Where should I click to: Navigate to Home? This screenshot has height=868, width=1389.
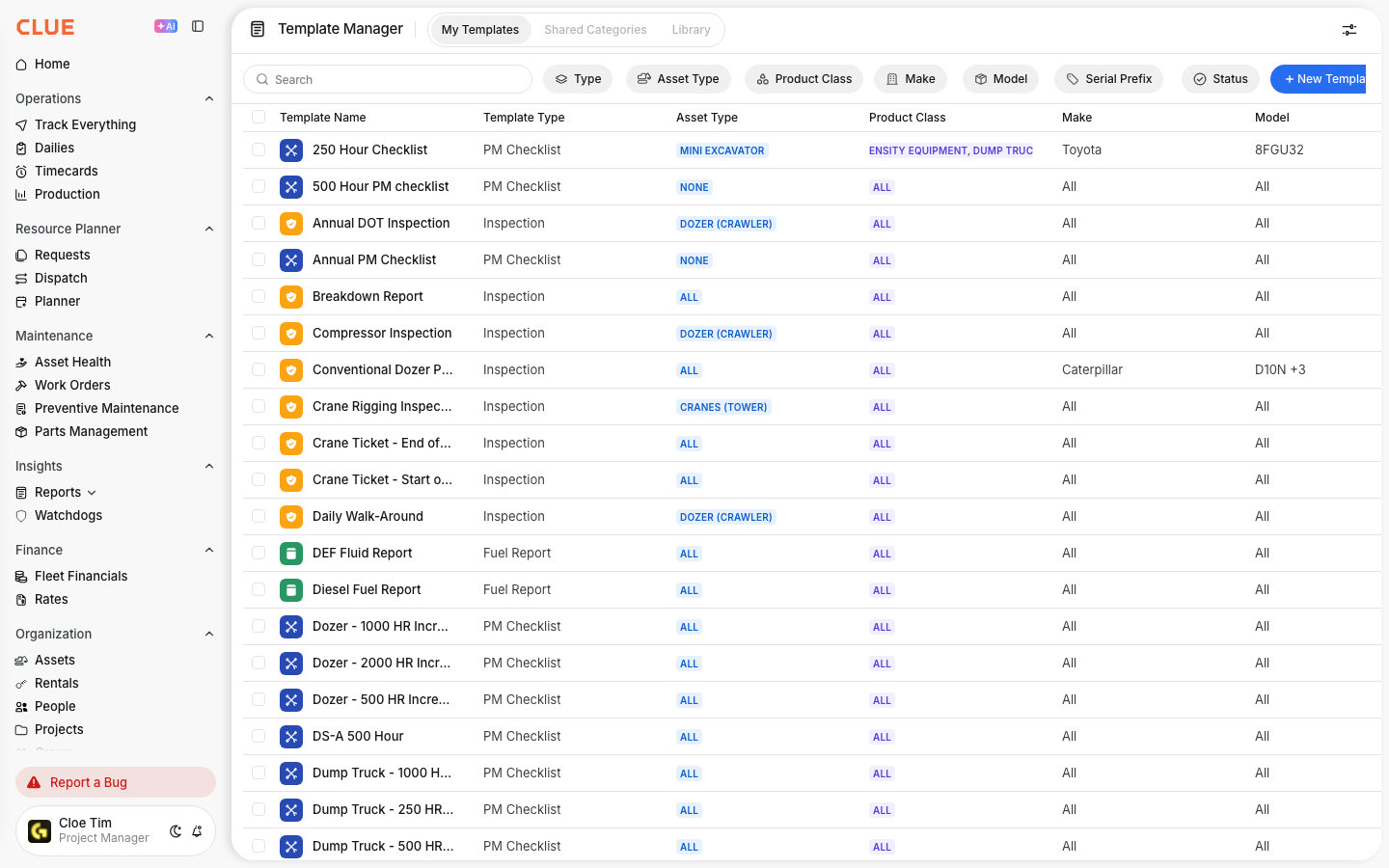coord(52,64)
